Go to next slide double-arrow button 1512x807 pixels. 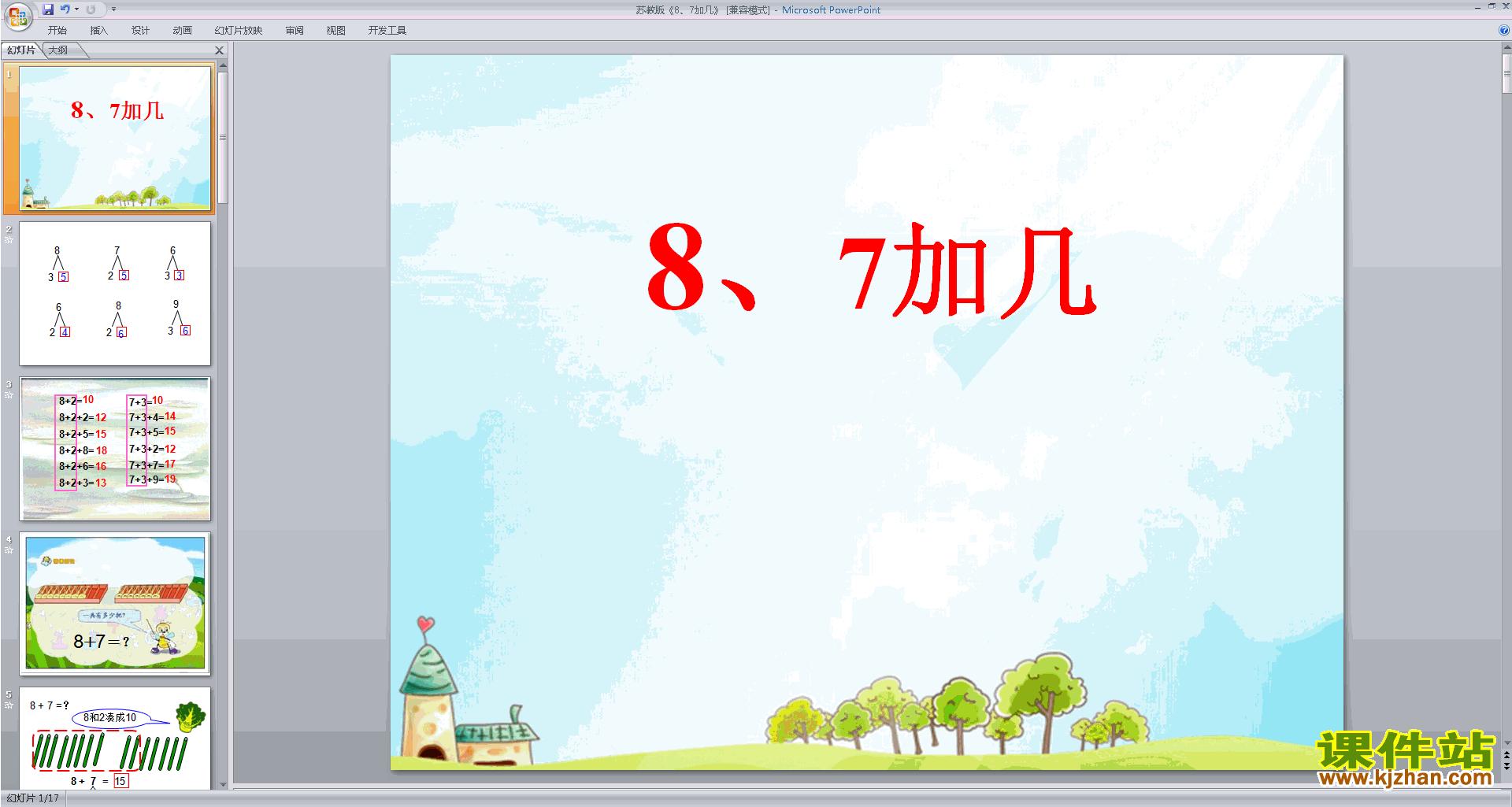(1506, 766)
